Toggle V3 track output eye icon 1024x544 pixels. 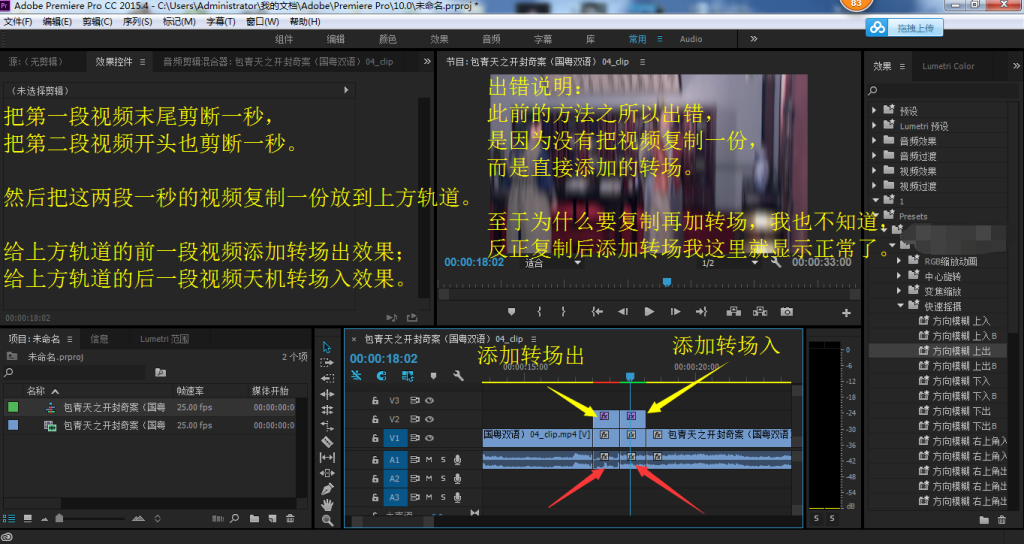point(430,400)
